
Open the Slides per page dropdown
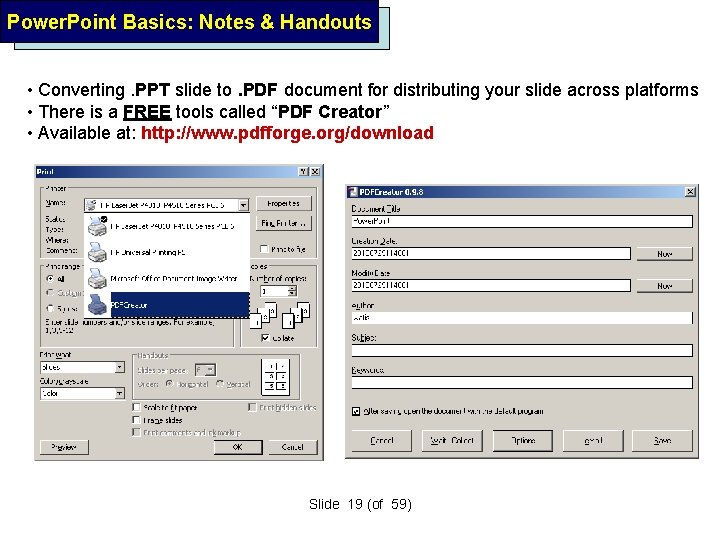pyautogui.click(x=210, y=370)
